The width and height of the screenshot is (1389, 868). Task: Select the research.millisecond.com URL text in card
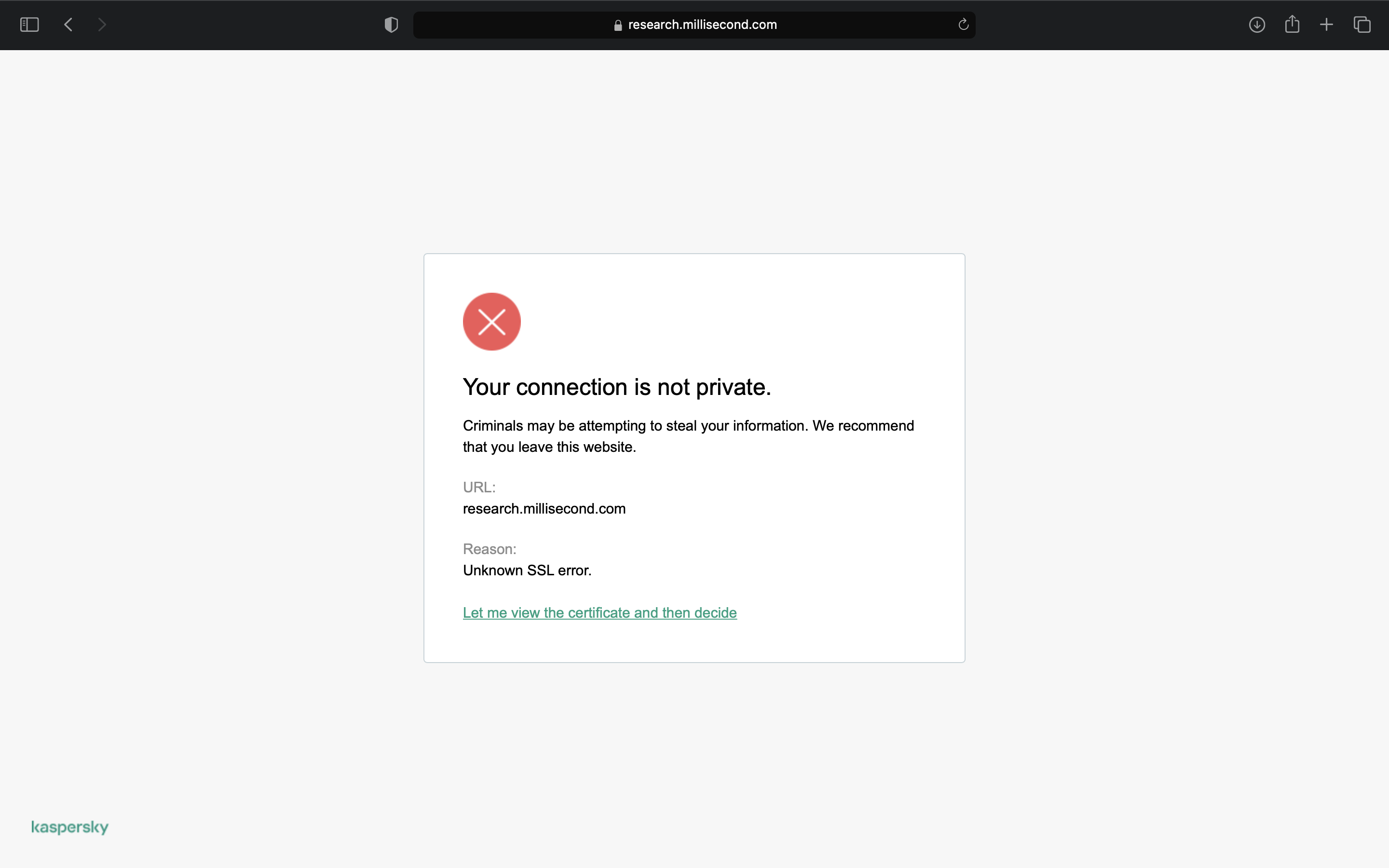pos(544,509)
